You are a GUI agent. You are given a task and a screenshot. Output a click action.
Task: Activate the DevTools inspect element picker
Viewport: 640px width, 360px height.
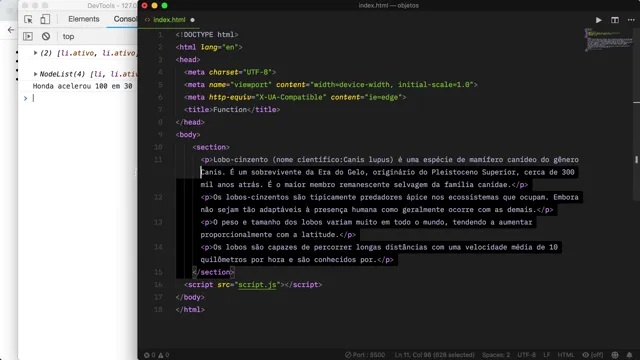pos(28,19)
